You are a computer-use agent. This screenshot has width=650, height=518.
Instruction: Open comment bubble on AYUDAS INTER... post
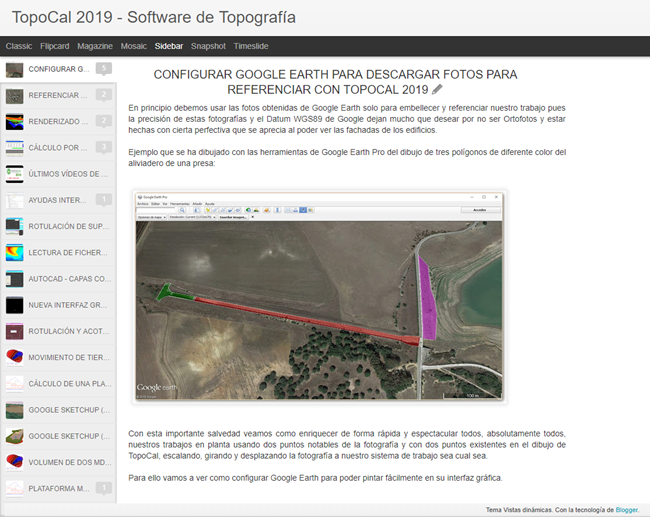click(x=104, y=200)
